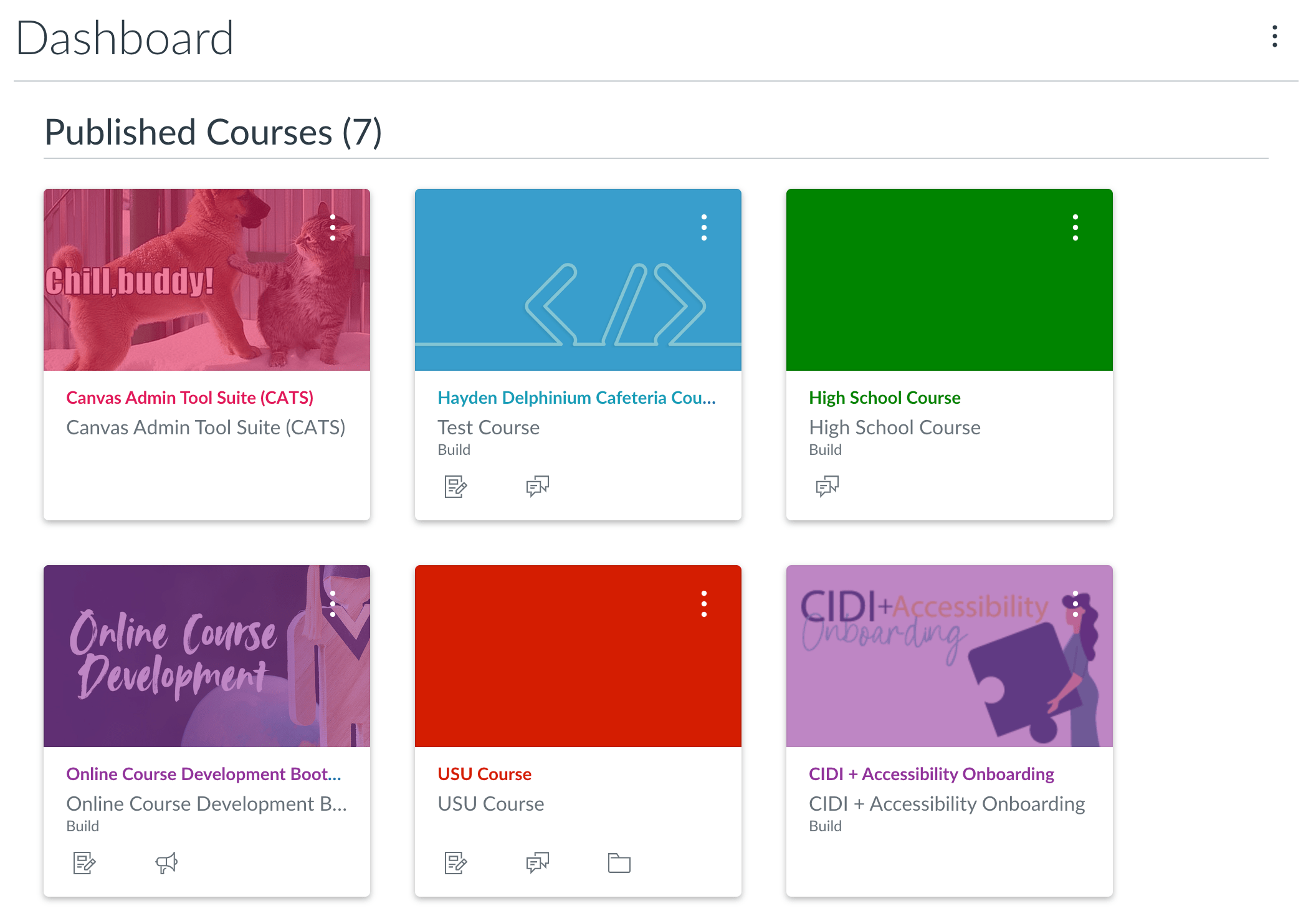
Task: Open the Canvas Admin Tool Suite (CATS) course
Action: pyautogui.click(x=189, y=398)
